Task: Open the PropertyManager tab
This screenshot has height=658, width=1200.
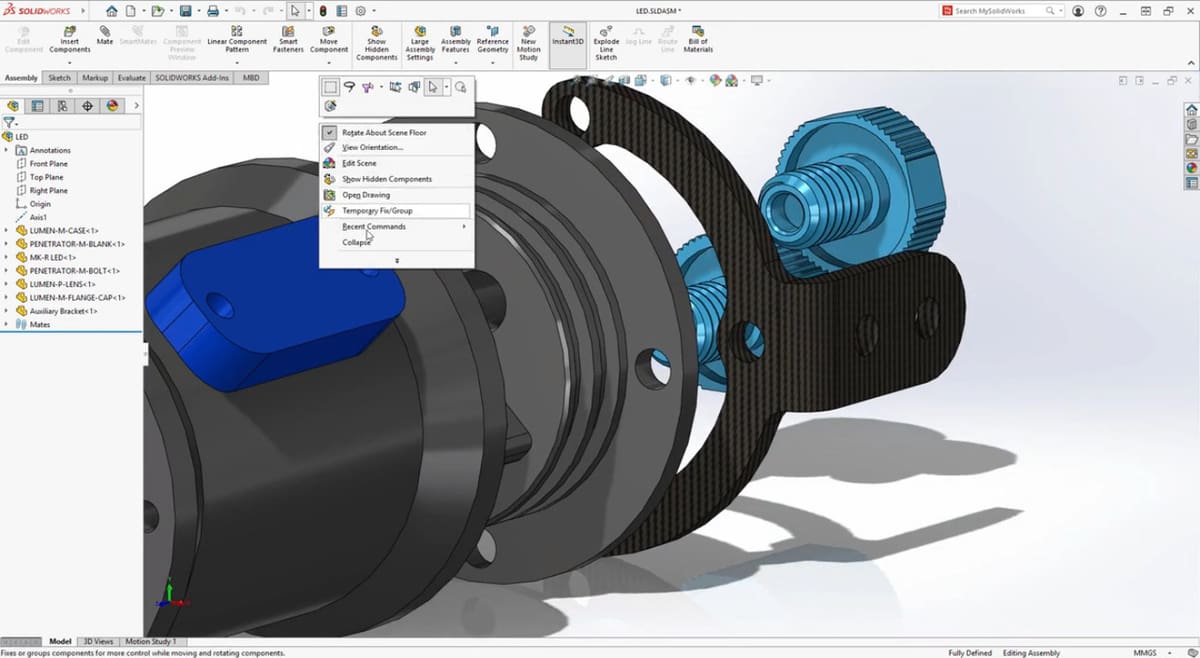Action: coord(38,105)
